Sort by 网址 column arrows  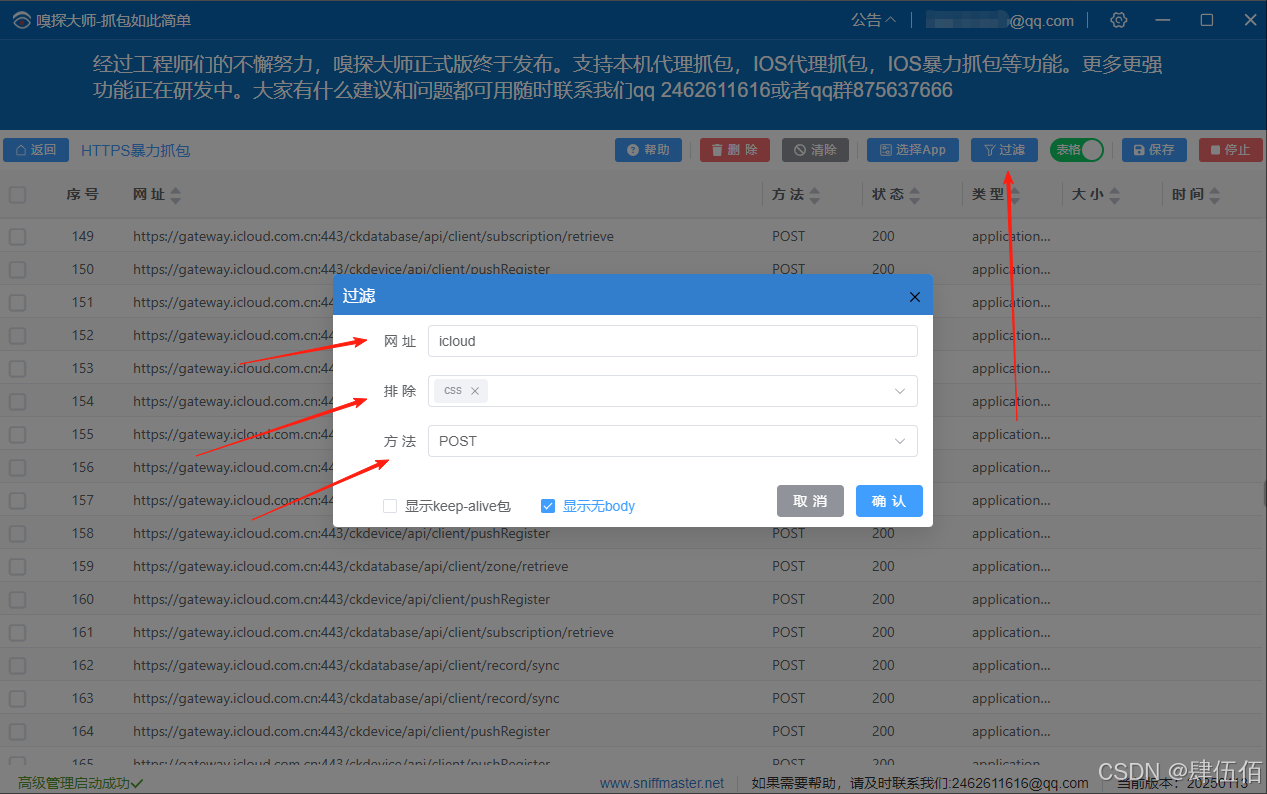pyautogui.click(x=176, y=195)
